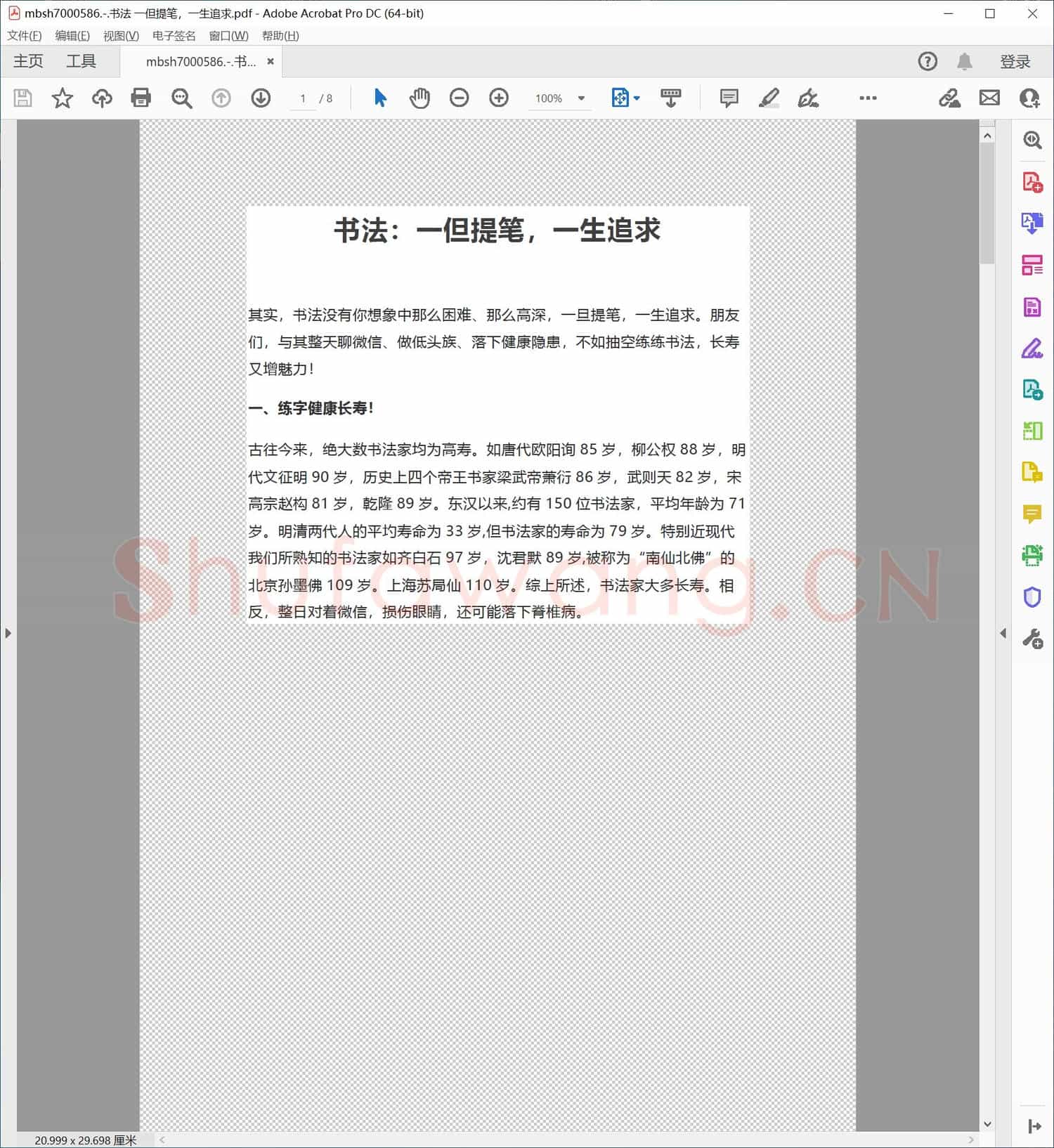Click horizontal scrollbar right arrow

971,1140
